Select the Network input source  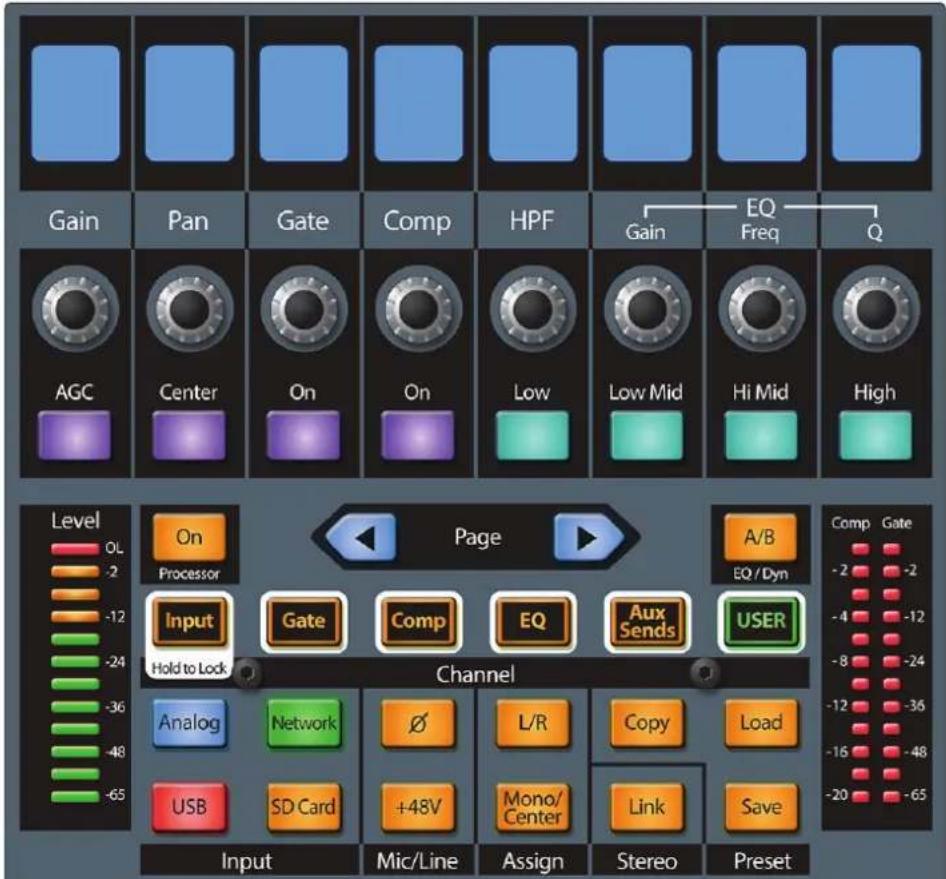tap(303, 723)
